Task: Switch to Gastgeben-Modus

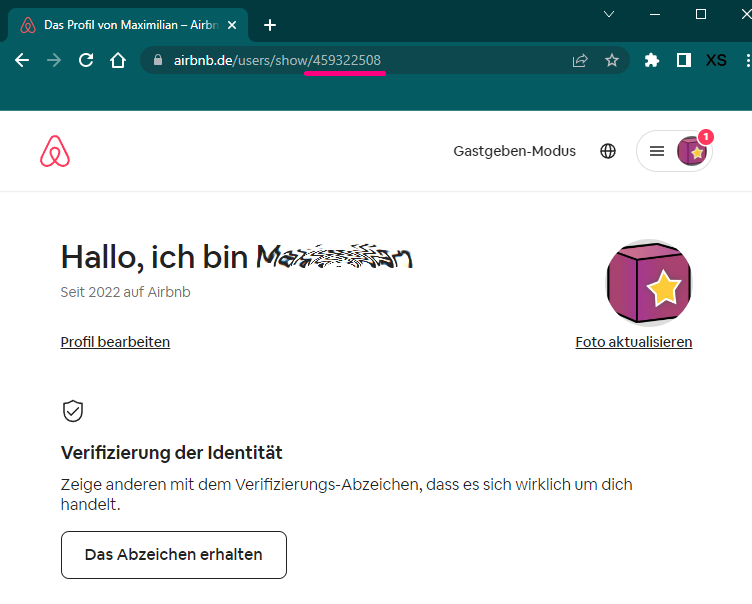Action: click(x=514, y=151)
